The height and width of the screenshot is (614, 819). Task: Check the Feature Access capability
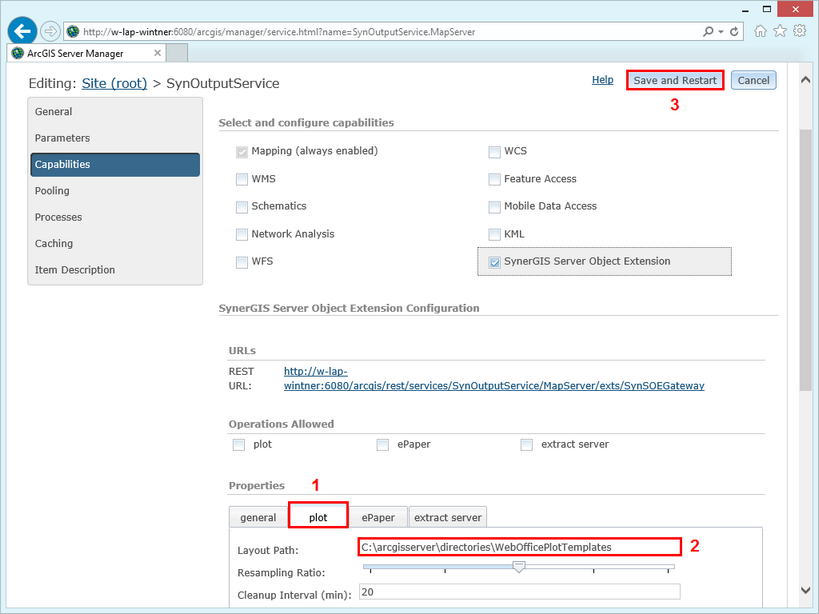[x=495, y=178]
